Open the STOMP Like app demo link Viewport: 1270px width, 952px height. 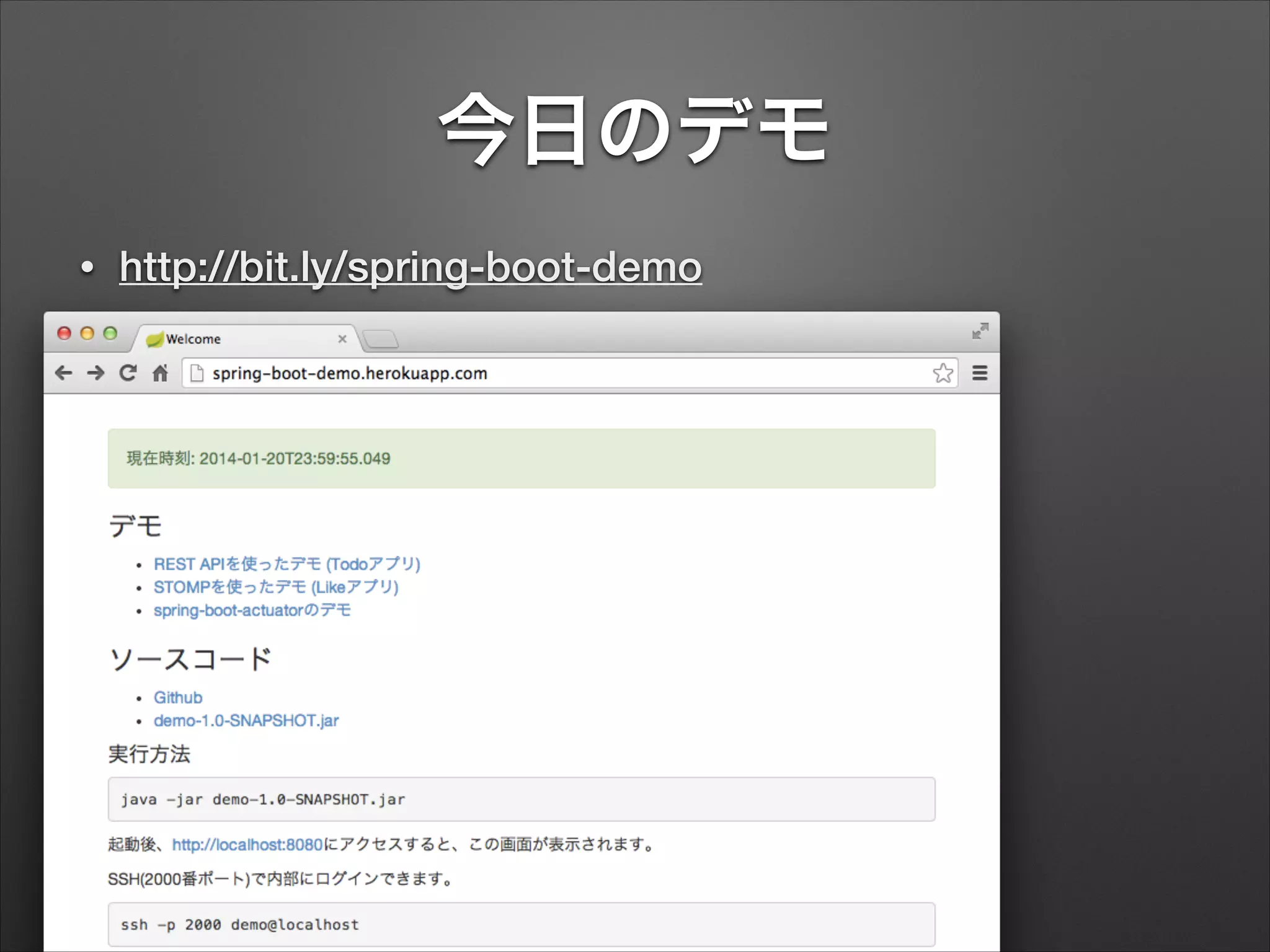pyautogui.click(x=276, y=587)
